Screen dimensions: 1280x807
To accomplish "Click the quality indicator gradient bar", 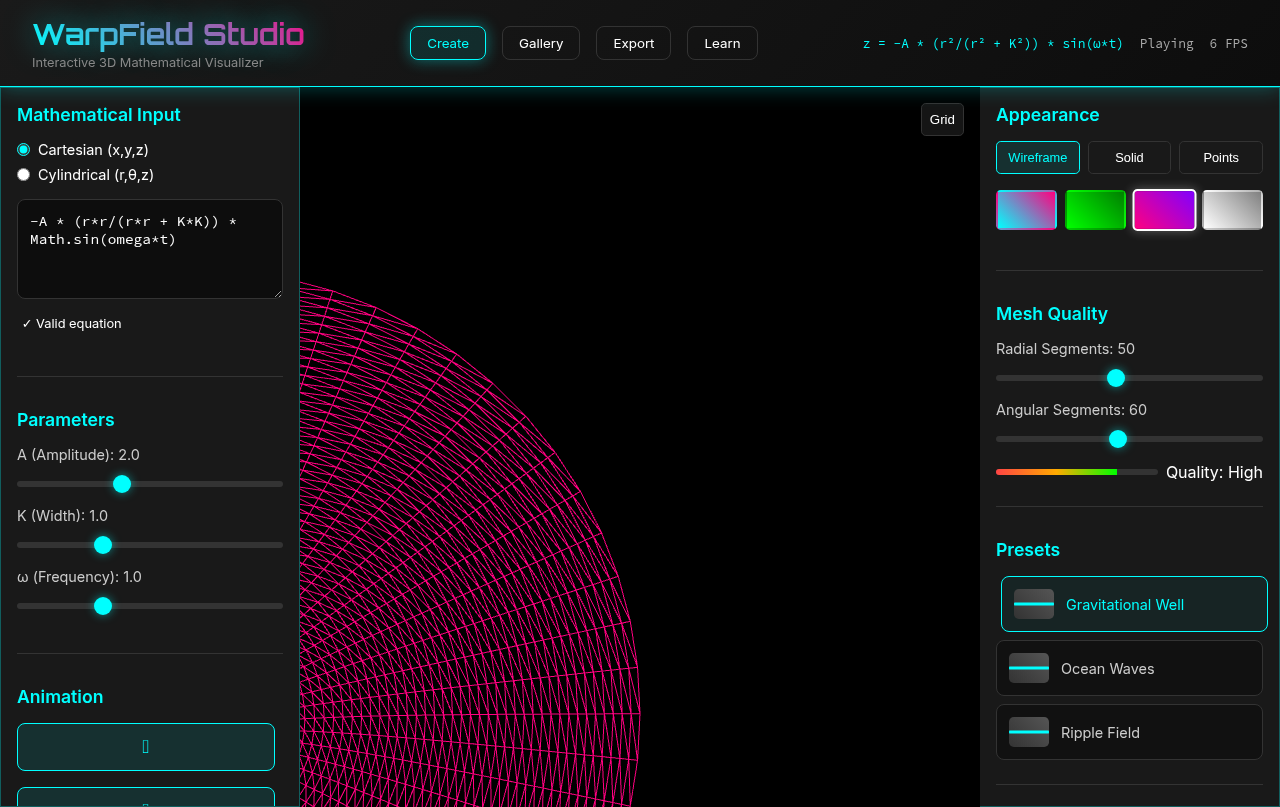I will click(1056, 471).
